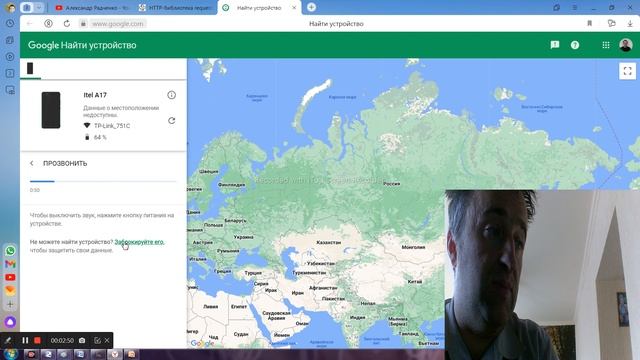
Task: Click the Google logo on the map
Action: point(202,343)
